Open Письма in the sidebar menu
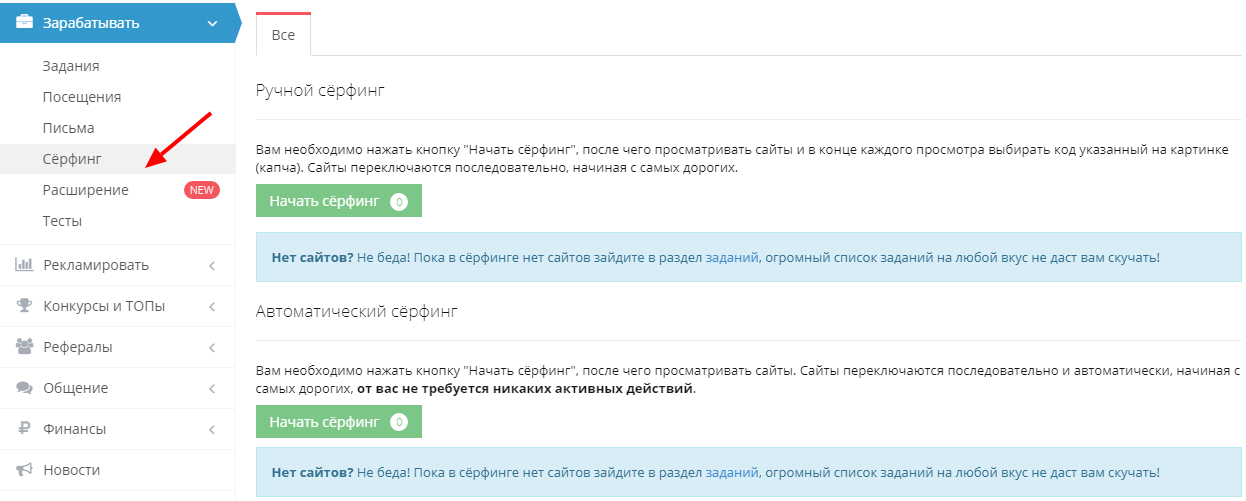This screenshot has height=501, width=1246. click(68, 128)
